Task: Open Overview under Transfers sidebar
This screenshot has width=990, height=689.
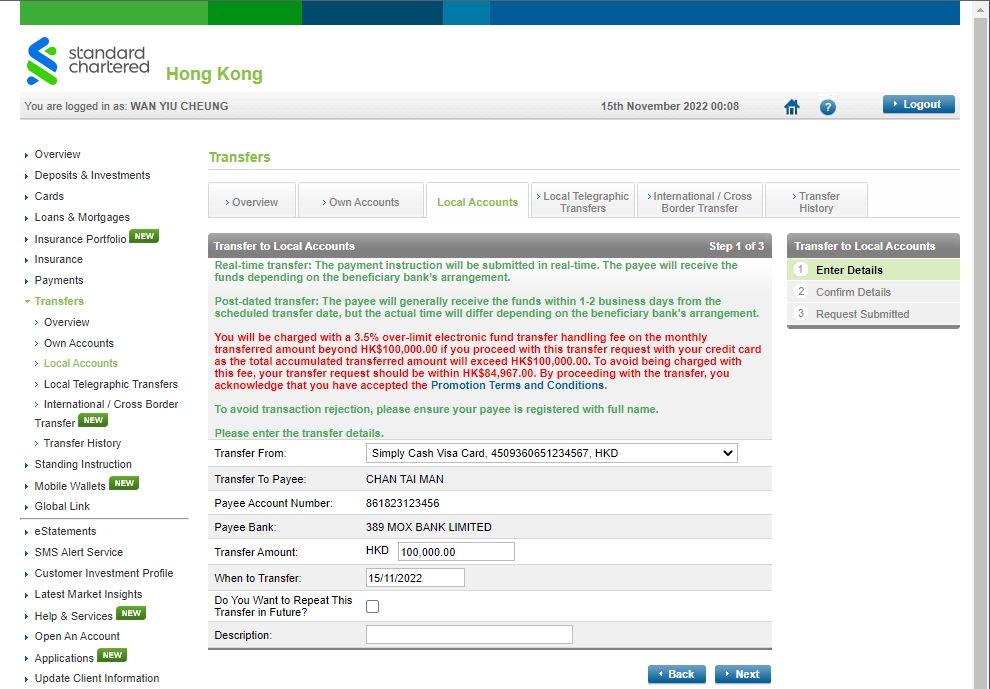Action: [66, 322]
